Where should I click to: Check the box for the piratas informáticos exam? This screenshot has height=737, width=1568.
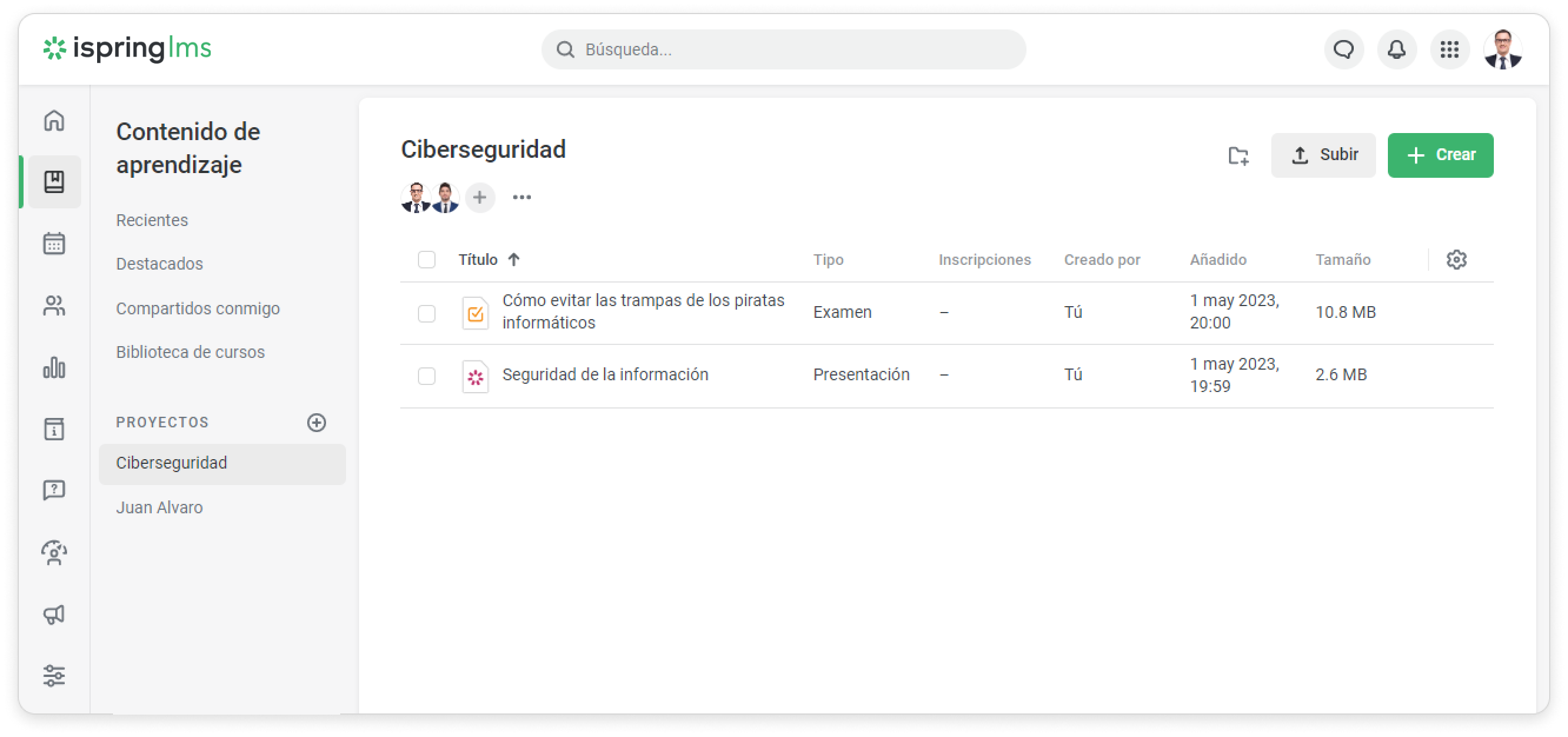pyautogui.click(x=427, y=313)
